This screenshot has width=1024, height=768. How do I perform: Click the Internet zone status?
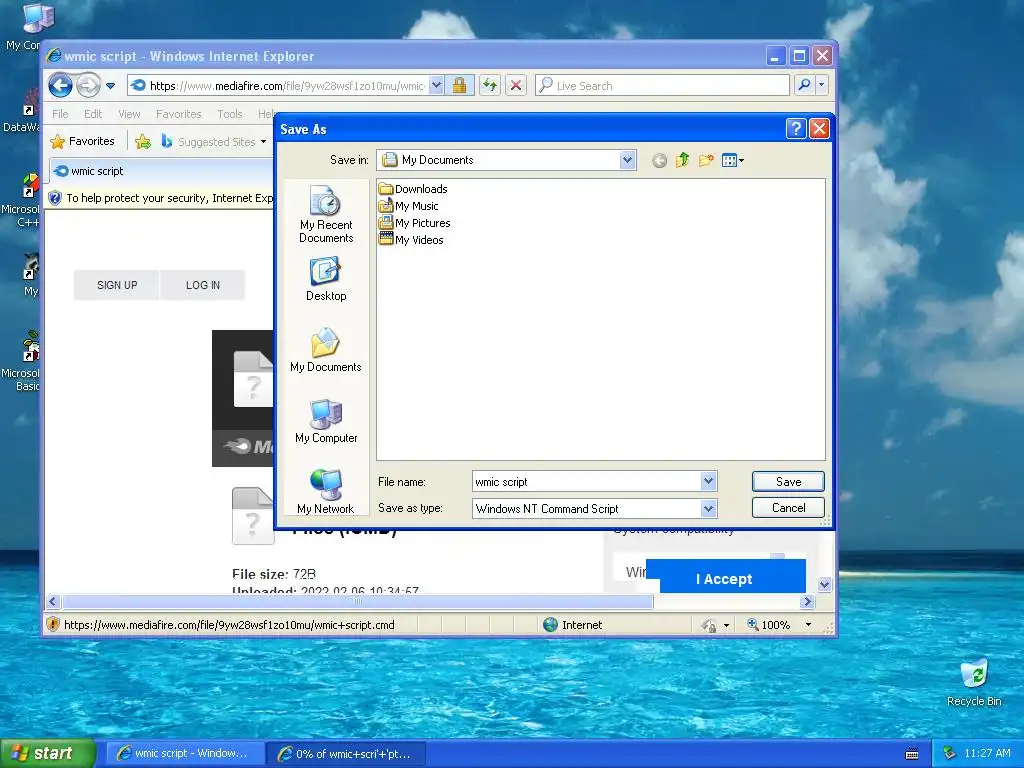coord(573,625)
